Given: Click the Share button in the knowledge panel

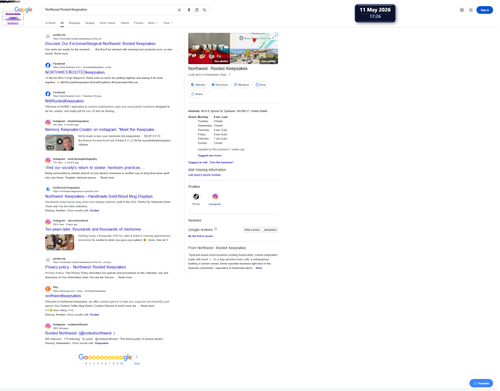Looking at the screenshot, I should (x=197, y=94).
